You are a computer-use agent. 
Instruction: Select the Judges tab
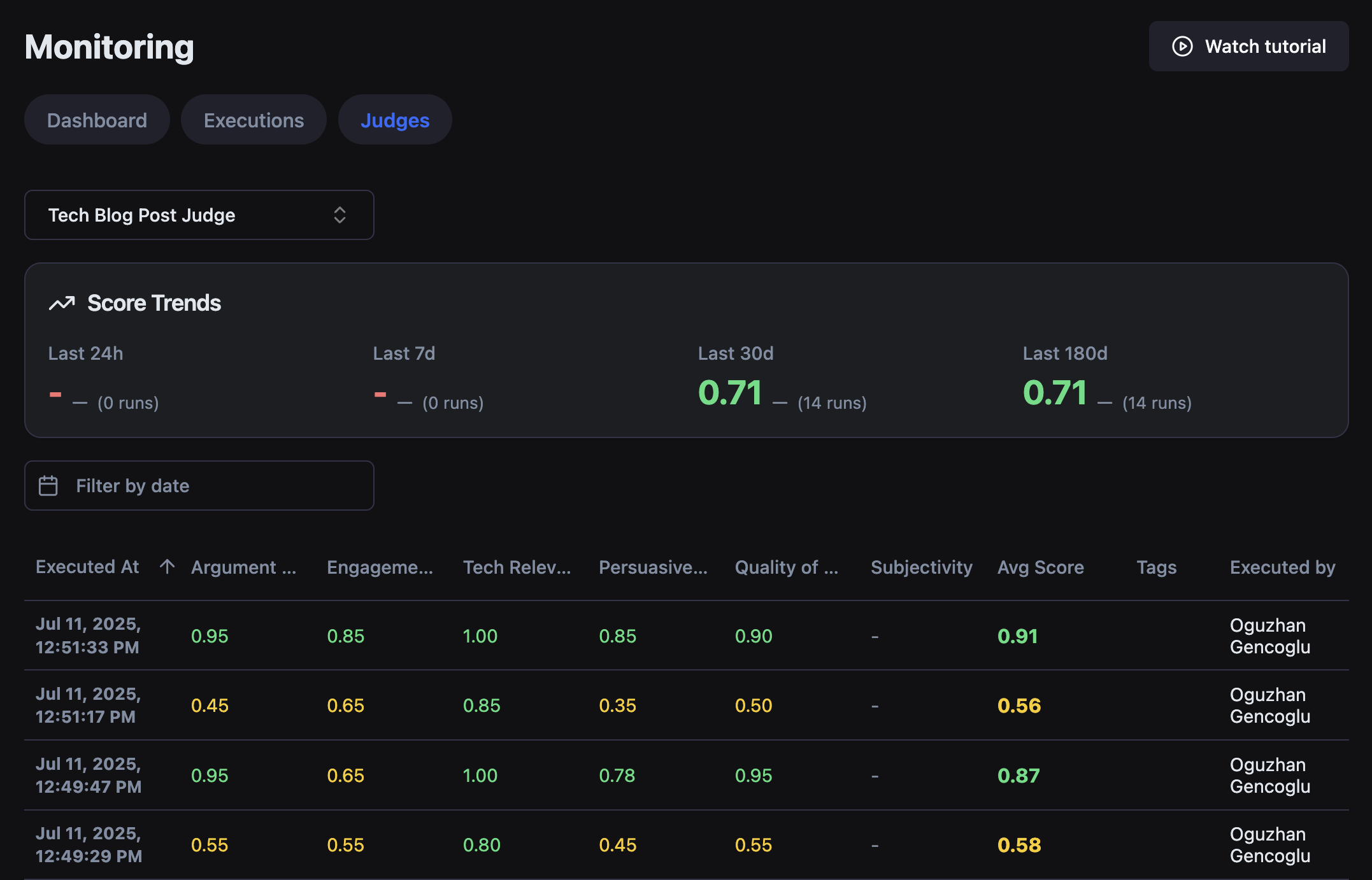pyautogui.click(x=395, y=120)
